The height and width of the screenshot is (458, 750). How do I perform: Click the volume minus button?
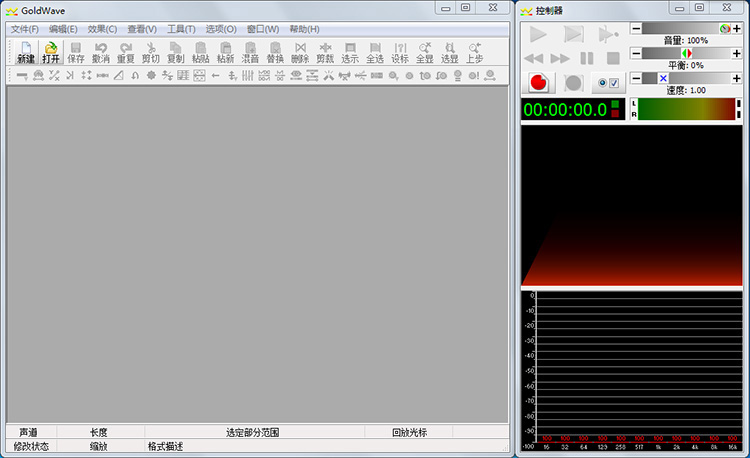[x=636, y=29]
